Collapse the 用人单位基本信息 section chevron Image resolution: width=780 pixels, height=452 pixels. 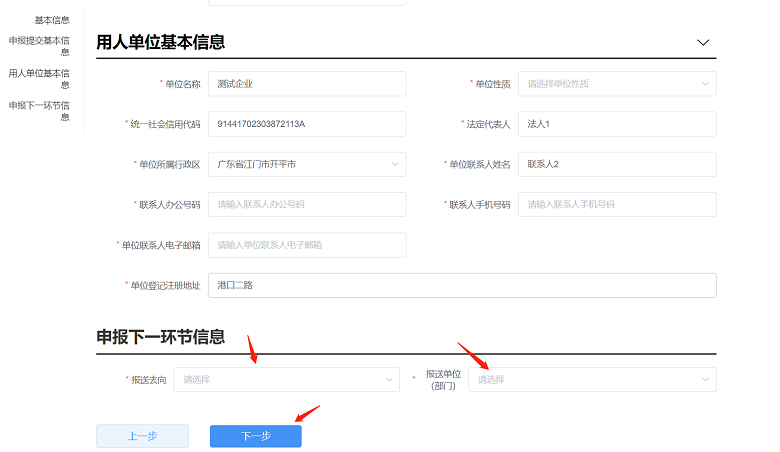[702, 43]
